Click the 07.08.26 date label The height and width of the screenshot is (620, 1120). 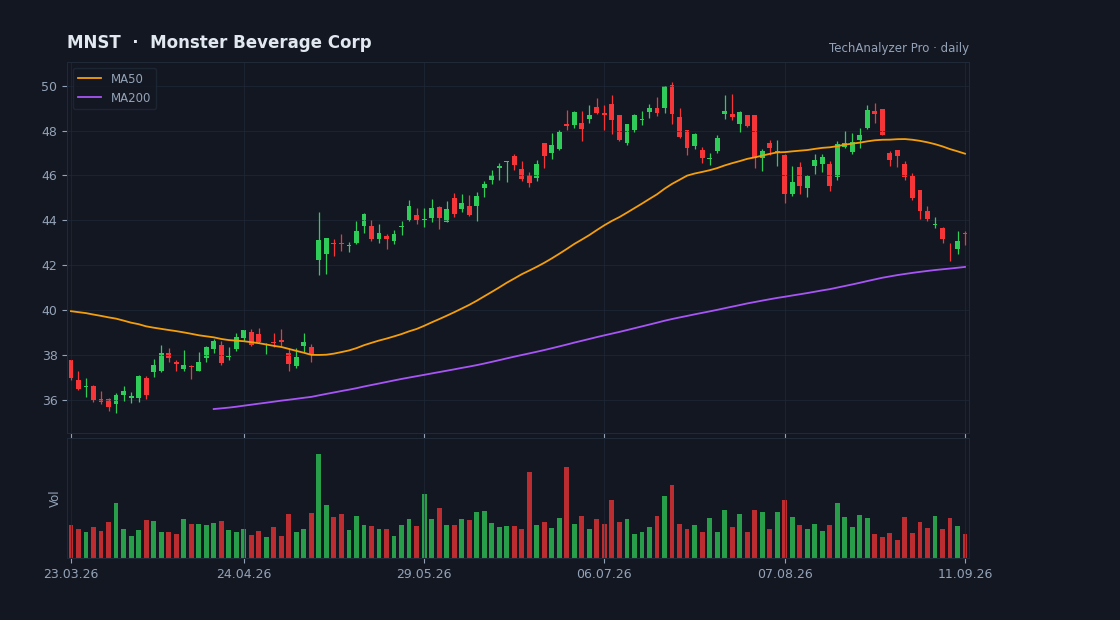[785, 574]
